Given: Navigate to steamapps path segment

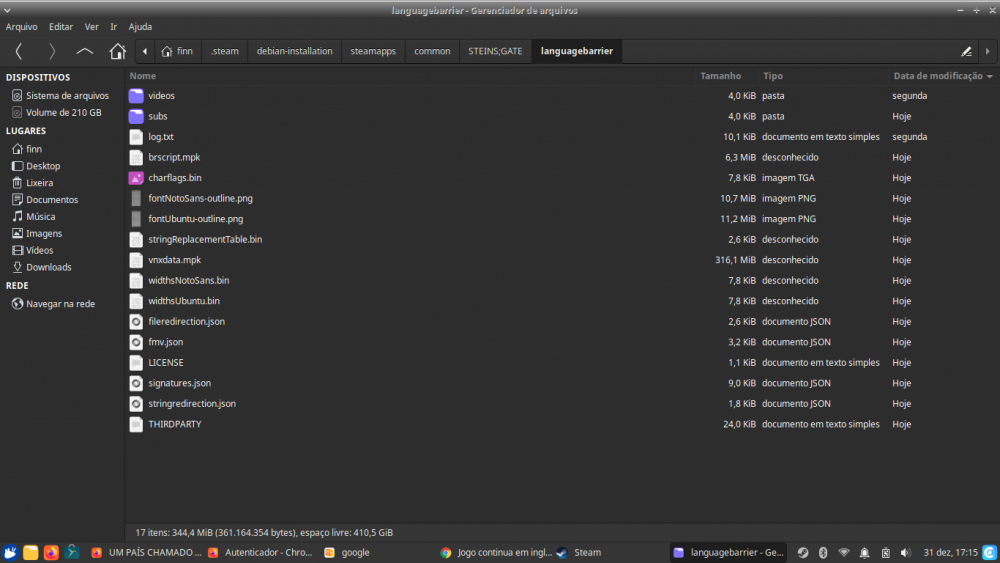Looking at the screenshot, I should [373, 51].
